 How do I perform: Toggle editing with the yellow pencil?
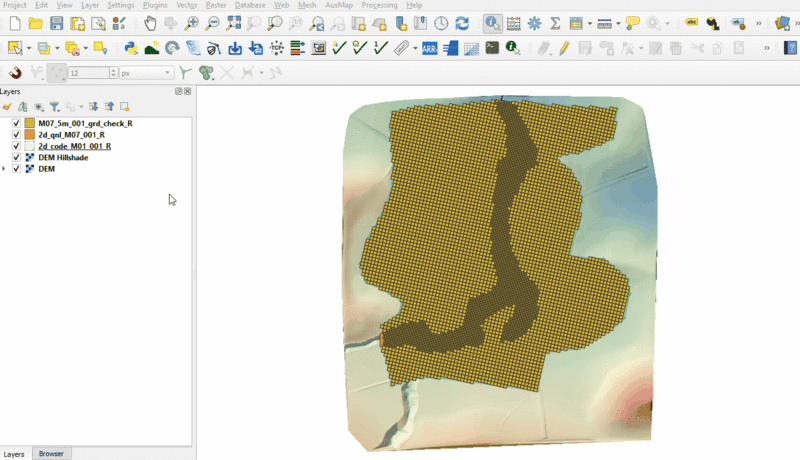click(564, 49)
